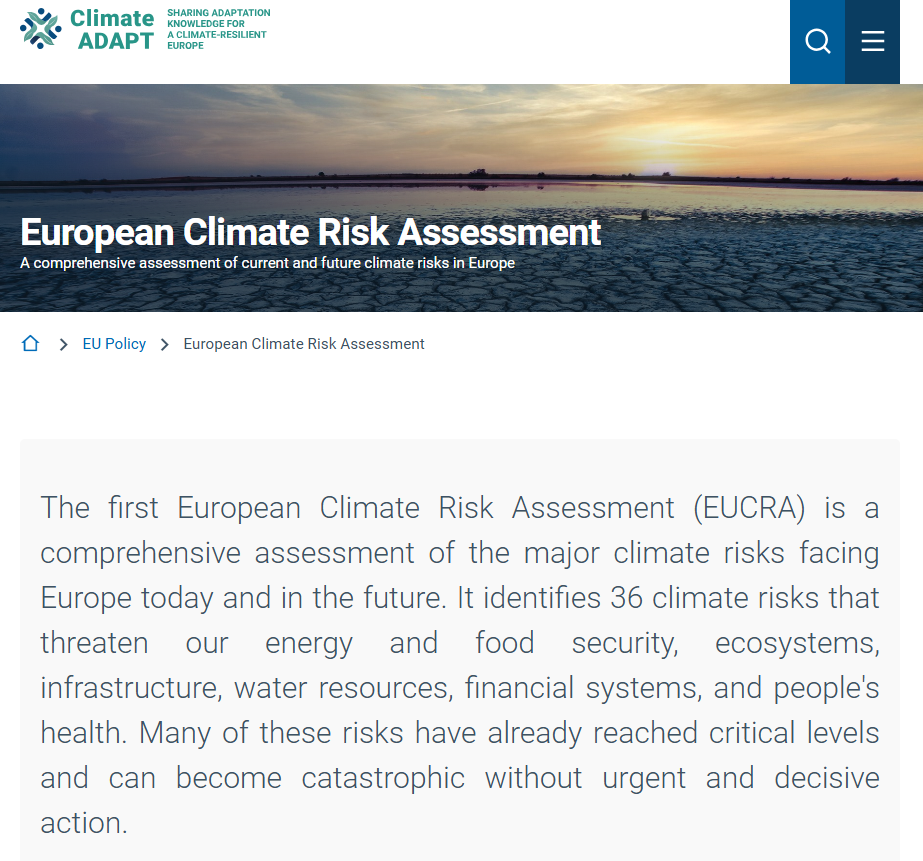
Task: Click the sunset hero banner image
Action: [461, 150]
